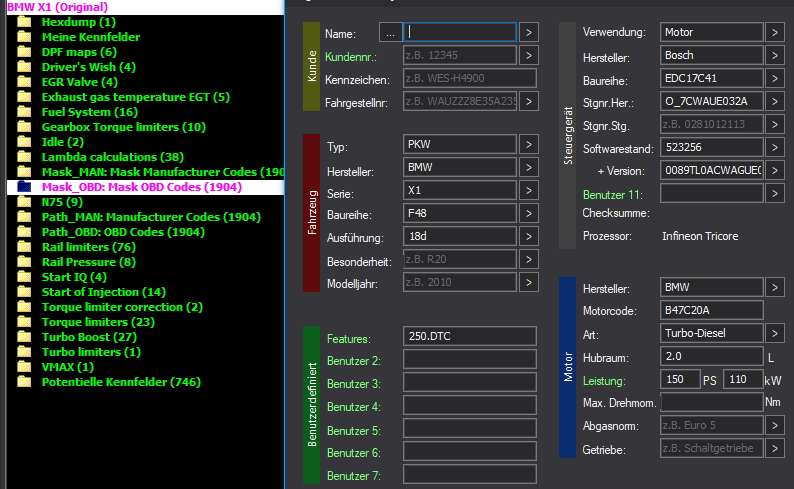Open the arrow beside Hersteller Bosch
The image size is (794, 489).
click(x=775, y=55)
